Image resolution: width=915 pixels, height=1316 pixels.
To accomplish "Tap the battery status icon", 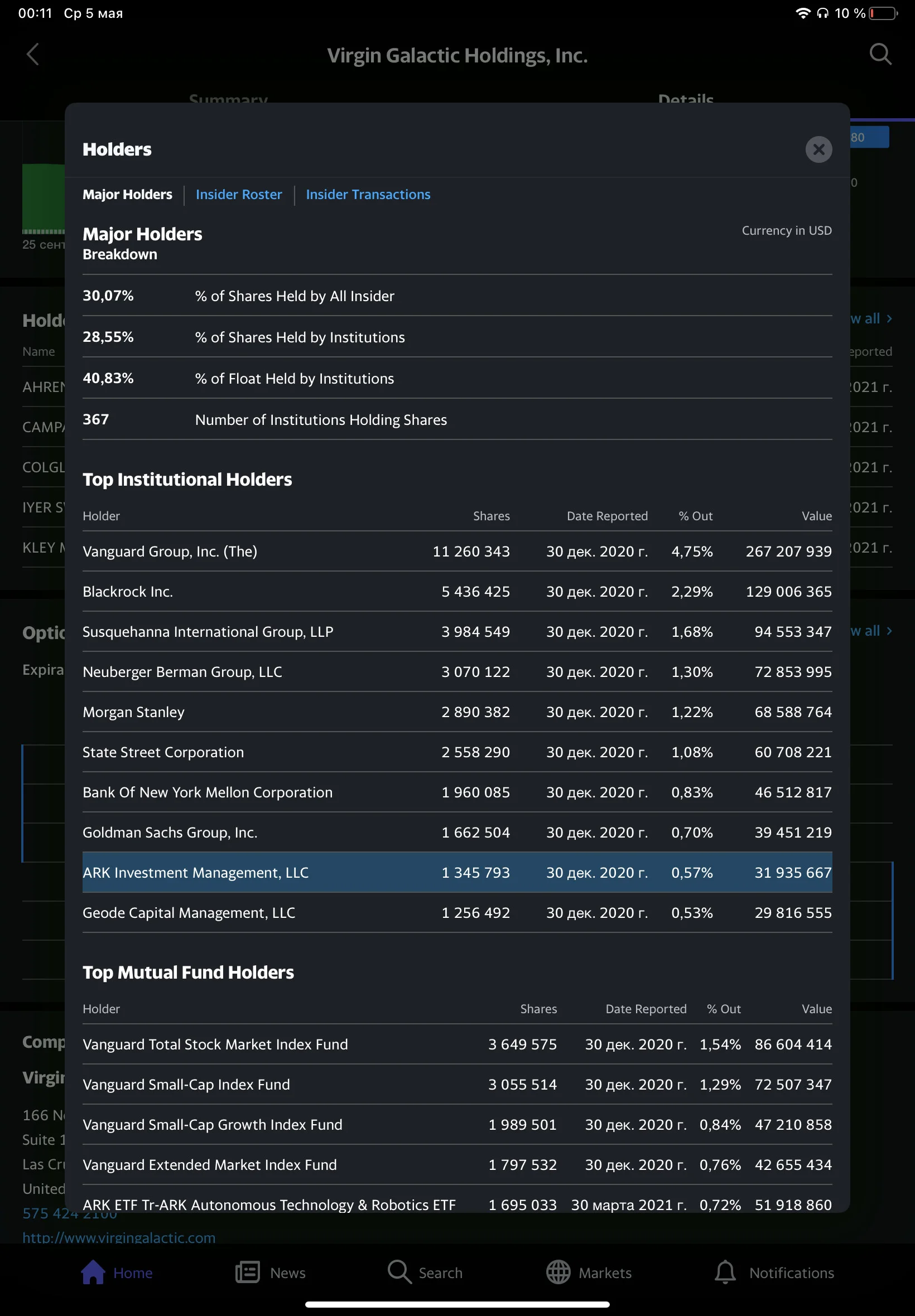I will click(883, 13).
